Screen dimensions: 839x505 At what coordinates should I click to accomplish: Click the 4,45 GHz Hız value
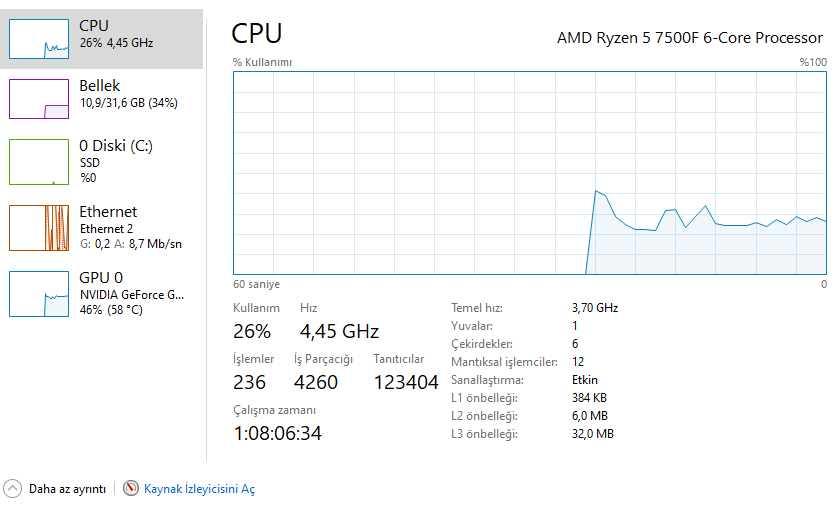(x=339, y=331)
